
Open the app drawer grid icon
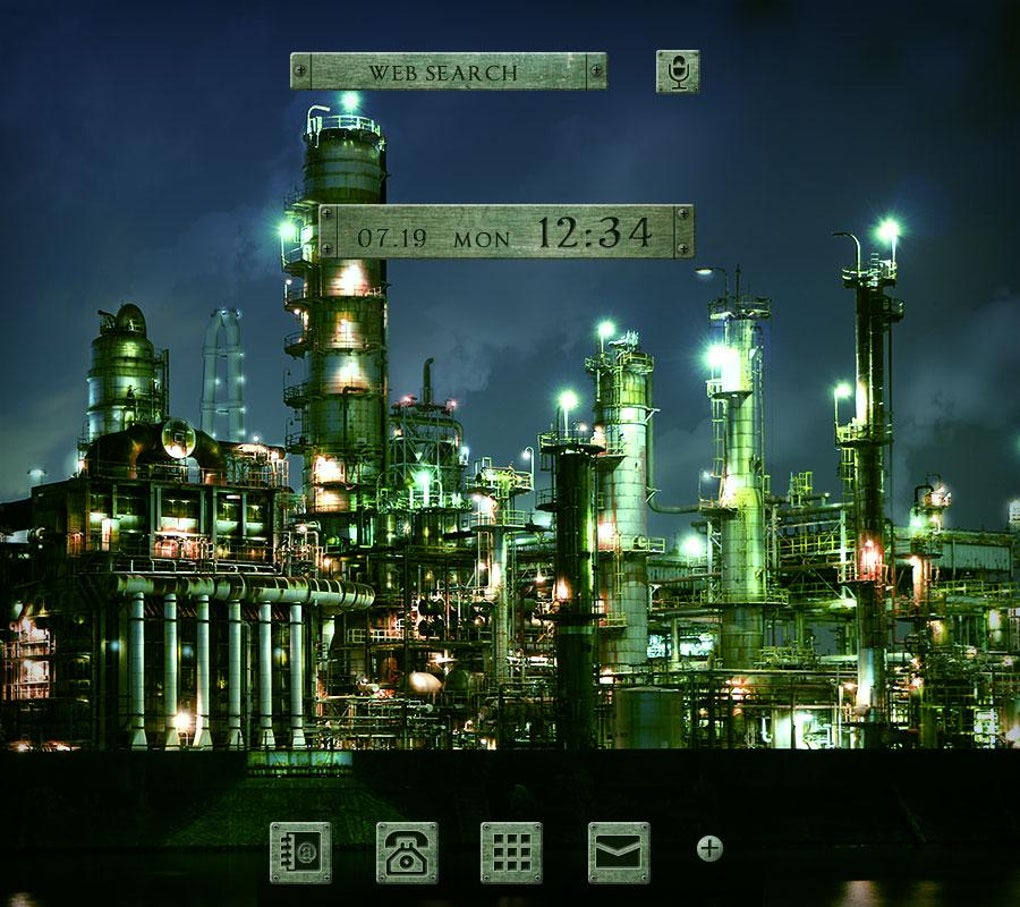(x=511, y=852)
